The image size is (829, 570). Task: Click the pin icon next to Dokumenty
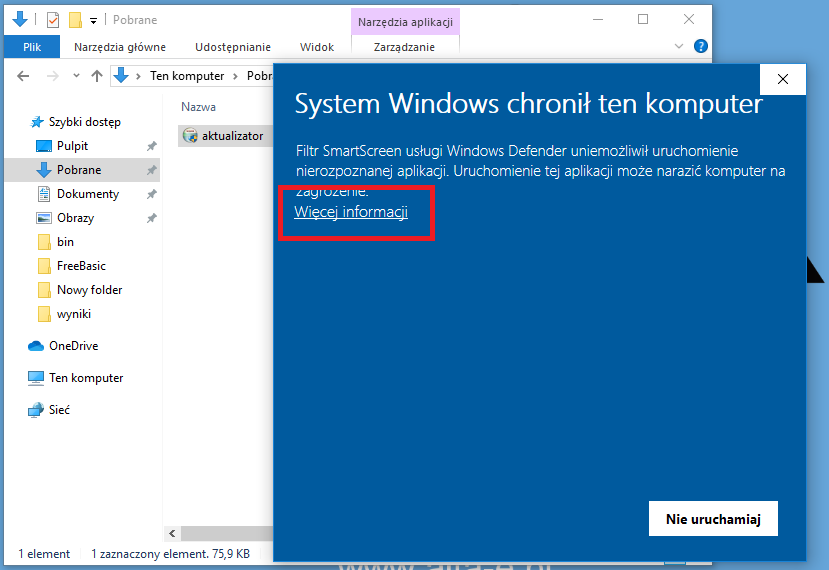pyautogui.click(x=151, y=194)
